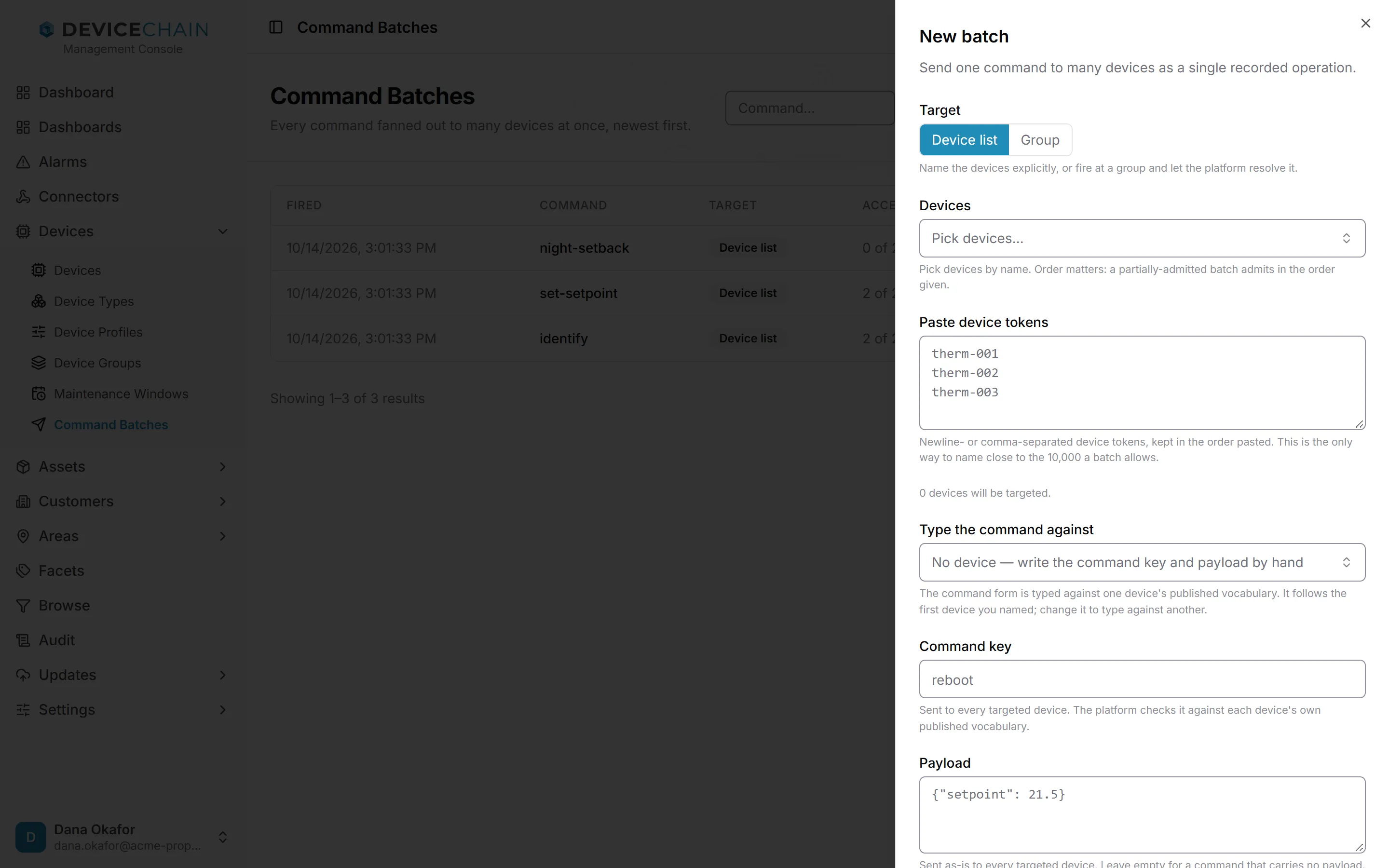Viewport: 1389px width, 868px height.
Task: Click the Alarms warning triangle icon
Action: pyautogui.click(x=23, y=162)
